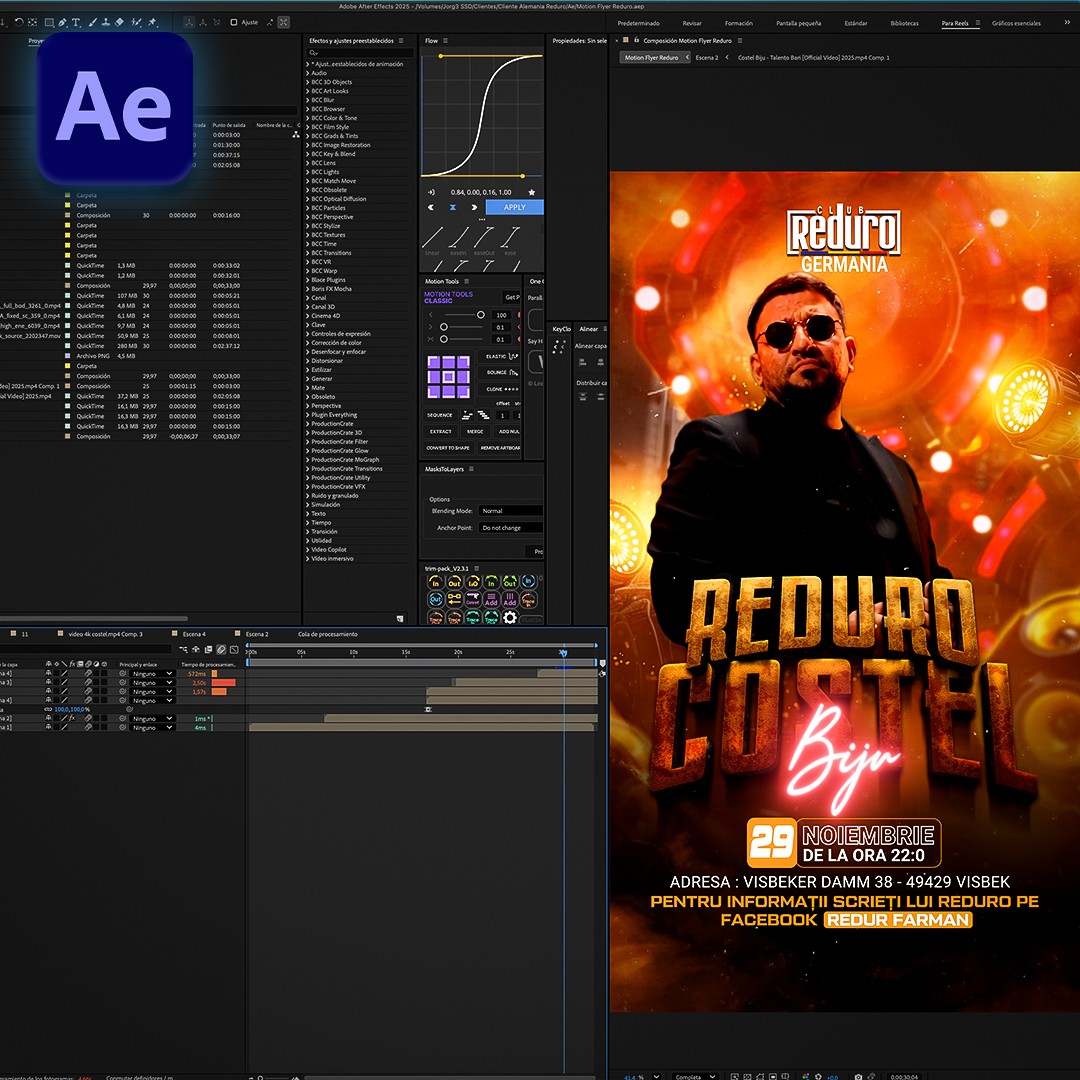
Task: Click CONVERT TO SHAPE button
Action: pos(448,448)
